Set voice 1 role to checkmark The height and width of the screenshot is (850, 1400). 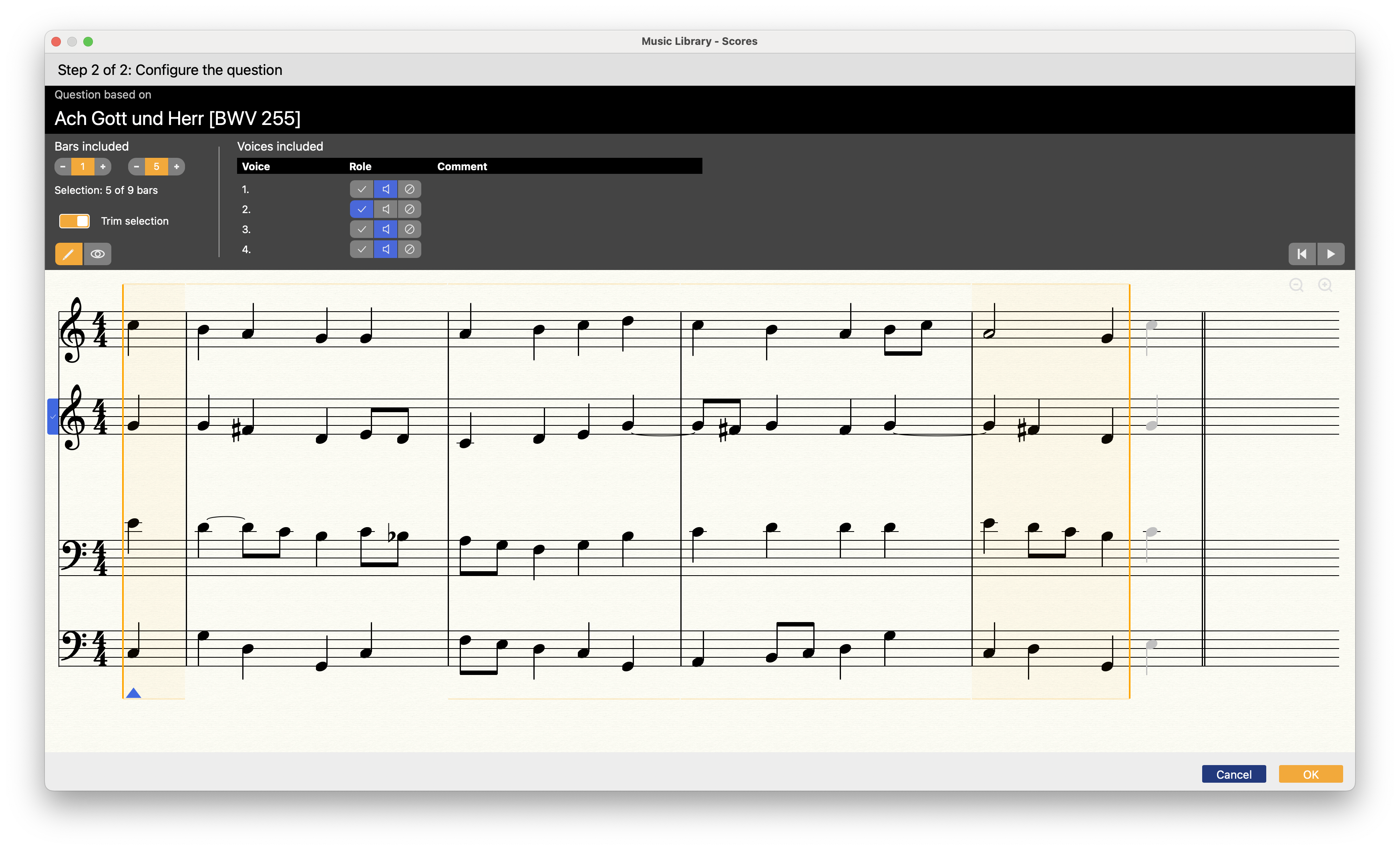[361, 189]
